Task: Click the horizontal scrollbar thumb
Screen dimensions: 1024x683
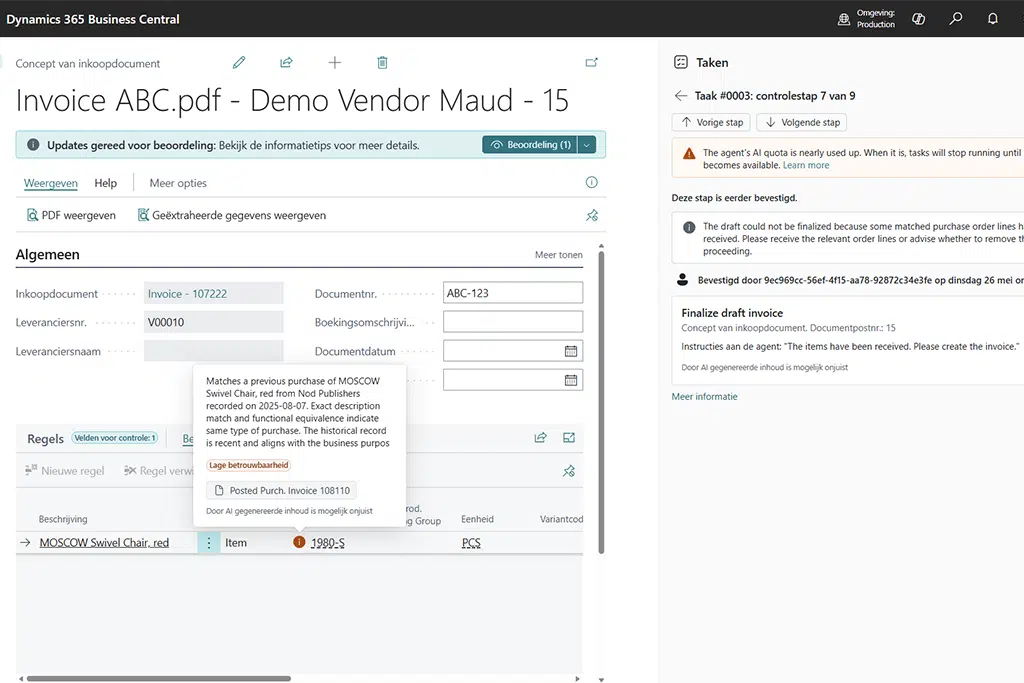Action: point(159,678)
